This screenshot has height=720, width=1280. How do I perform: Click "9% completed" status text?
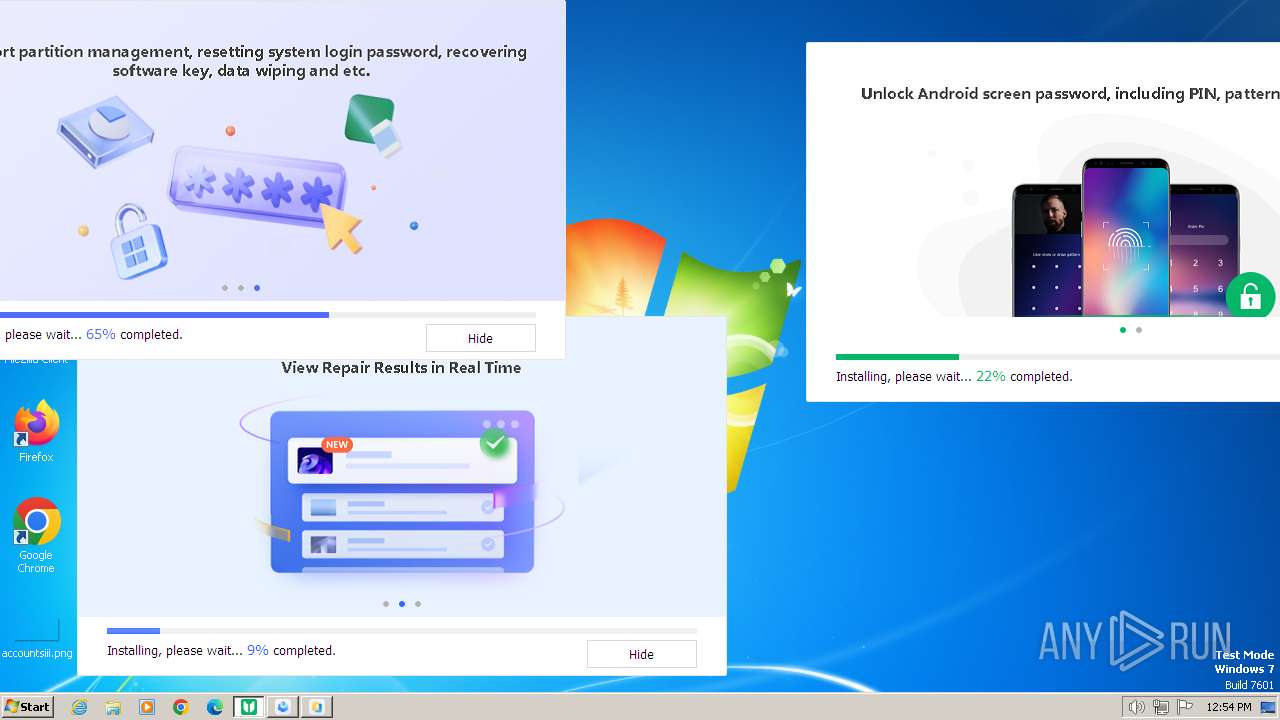pos(291,651)
